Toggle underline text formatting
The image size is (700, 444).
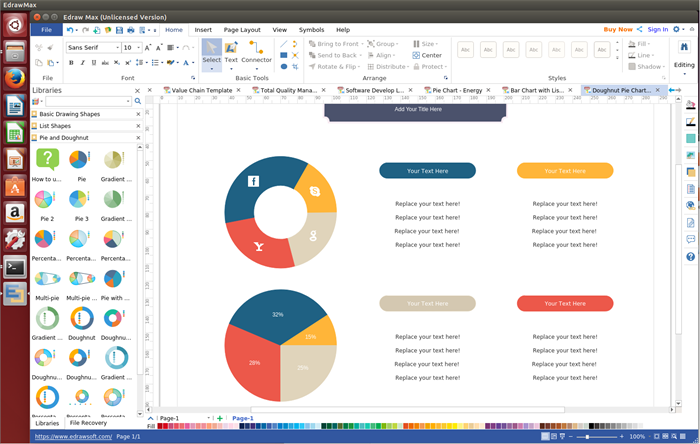pos(96,63)
